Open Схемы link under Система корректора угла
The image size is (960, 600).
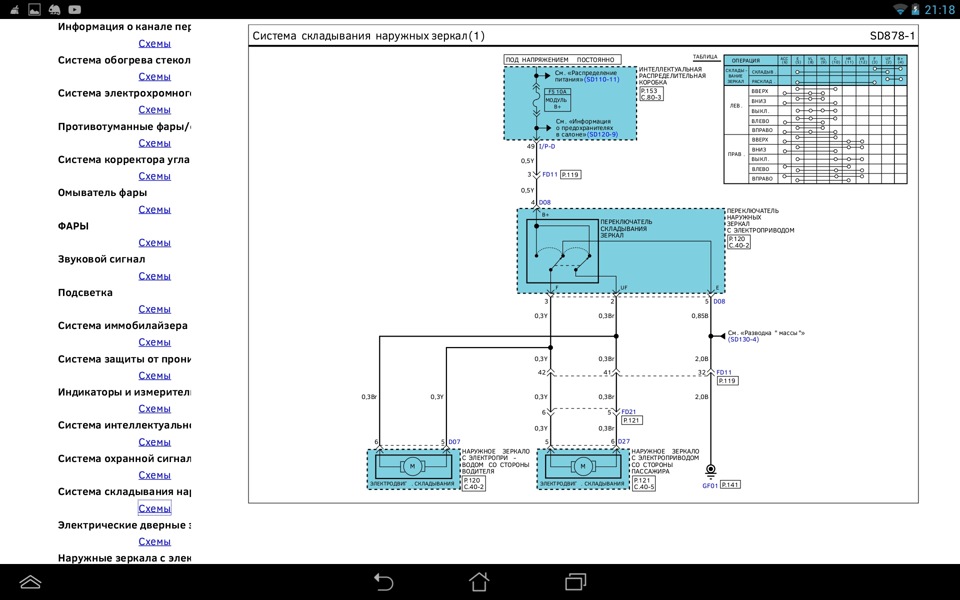click(154, 176)
